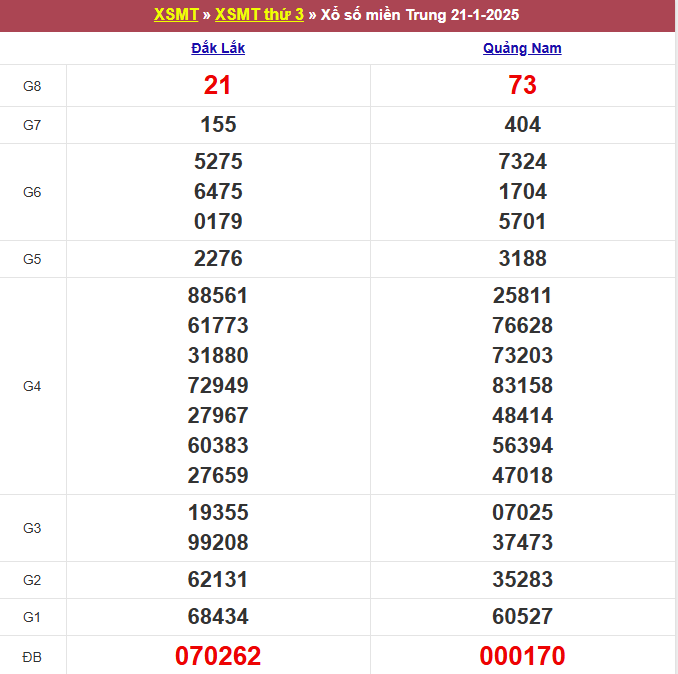Viewport: 678px width, 674px height.
Task: Select G4 number 88561
Action: [x=218, y=296]
